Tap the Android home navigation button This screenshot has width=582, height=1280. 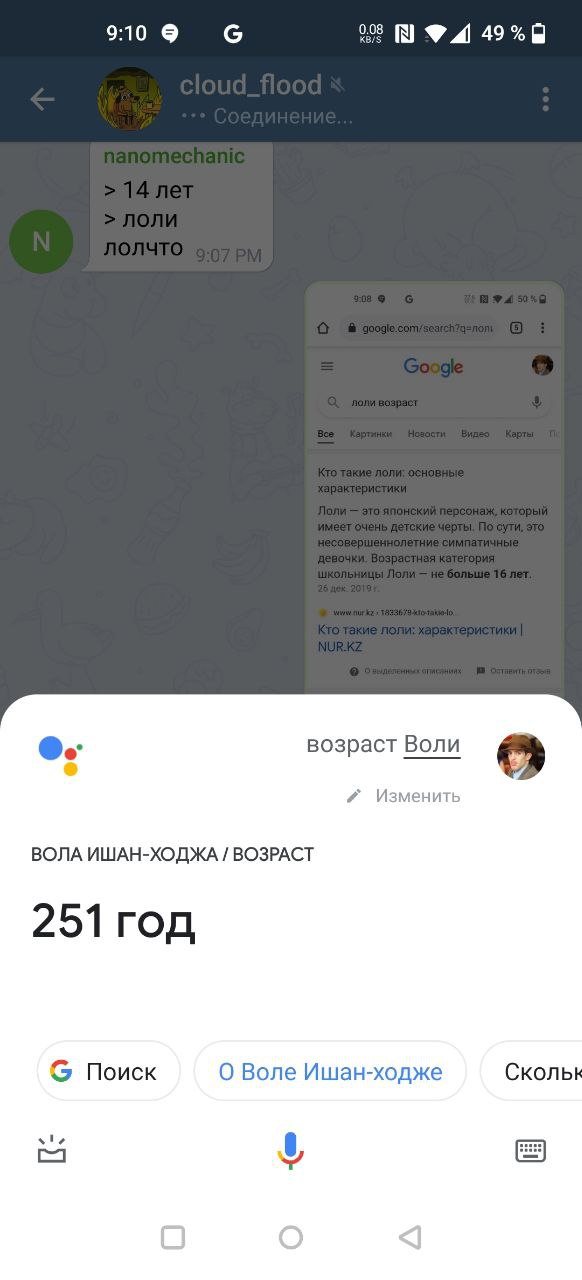click(x=291, y=1238)
